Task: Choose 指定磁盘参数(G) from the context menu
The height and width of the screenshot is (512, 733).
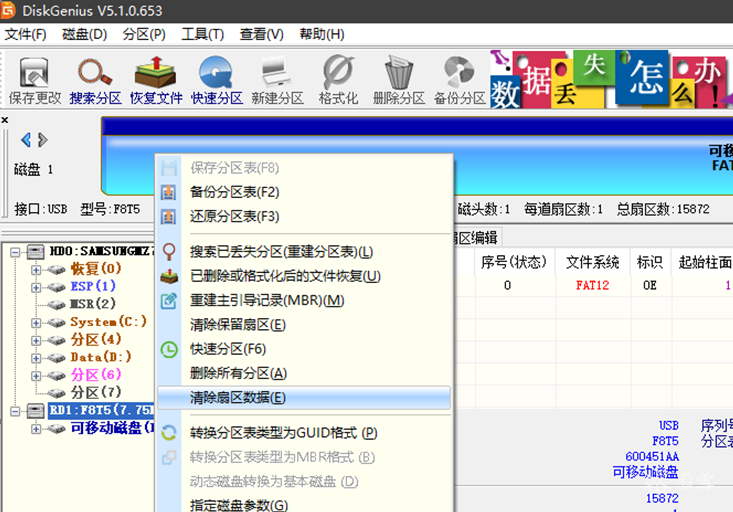Action: [304, 505]
